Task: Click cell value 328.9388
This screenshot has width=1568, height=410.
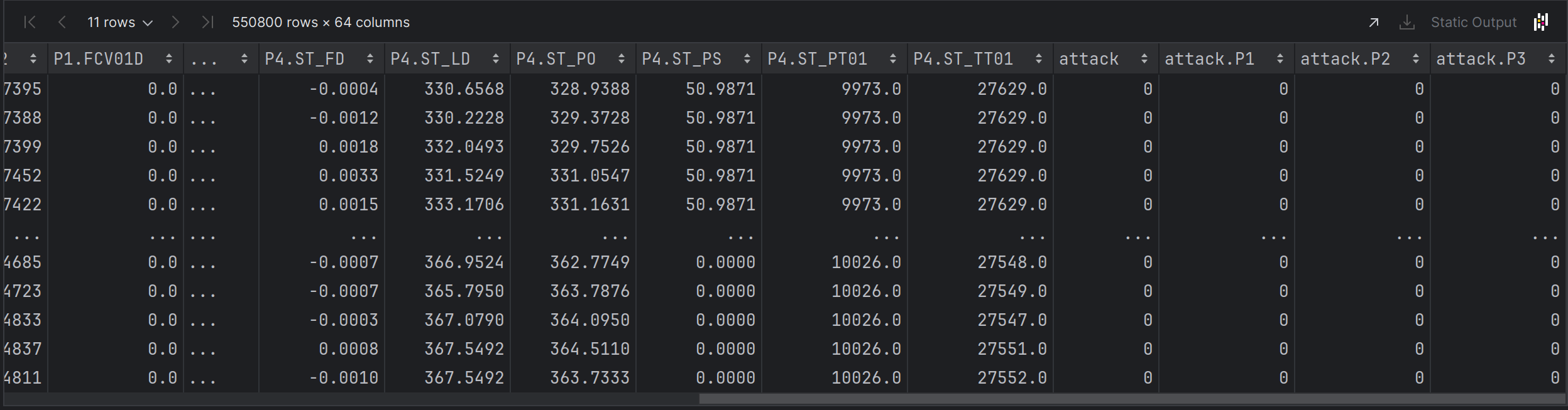Action: pos(589,89)
